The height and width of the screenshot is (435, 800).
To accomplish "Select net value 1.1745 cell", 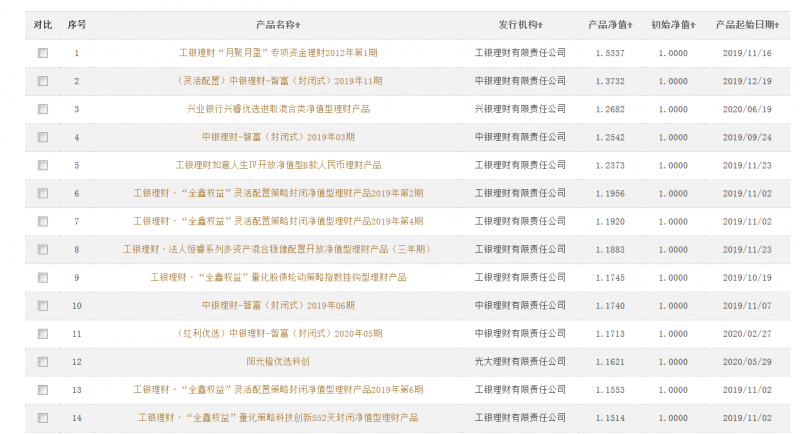I will 610,277.
